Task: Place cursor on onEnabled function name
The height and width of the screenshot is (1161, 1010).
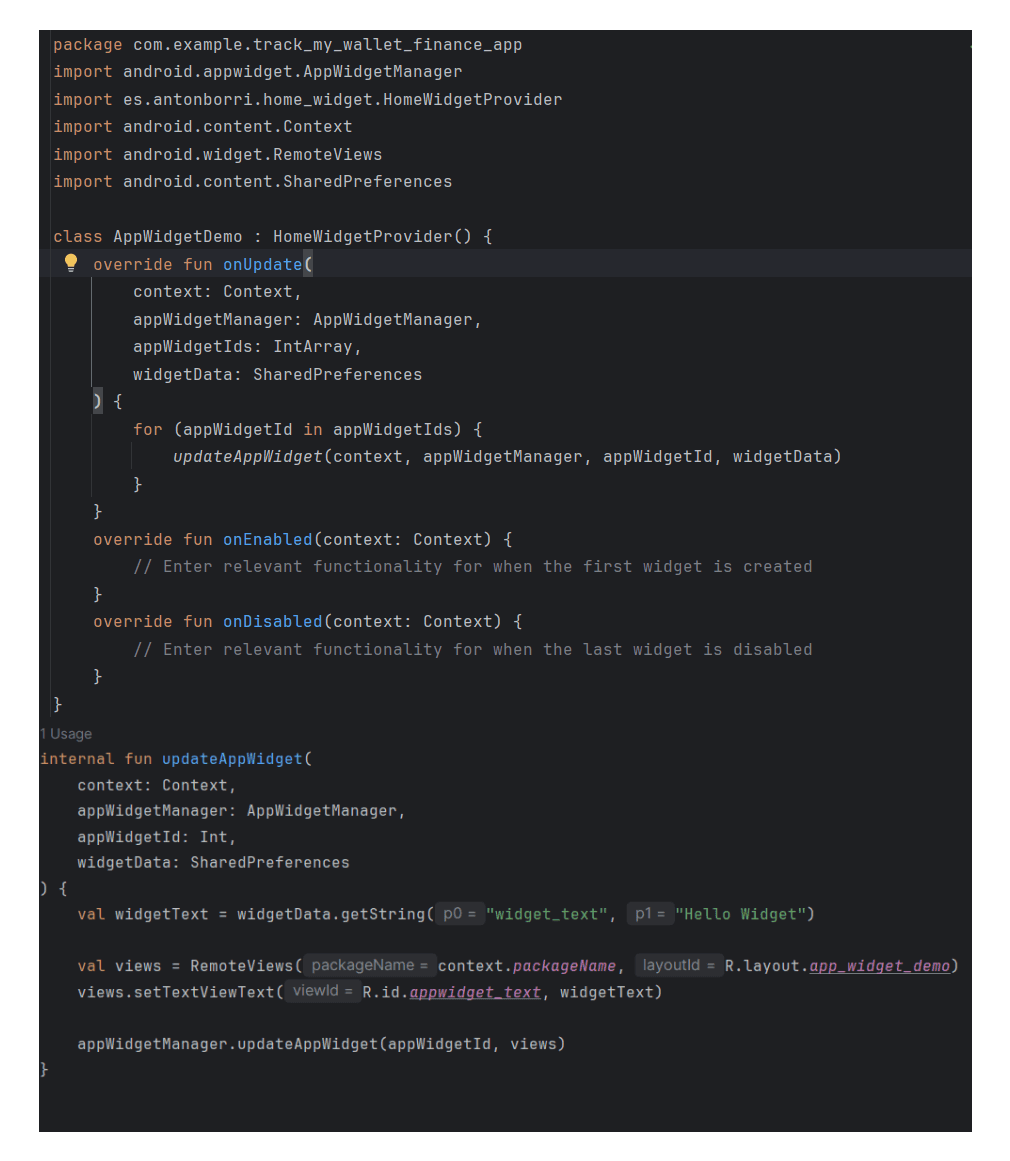Action: click(267, 540)
